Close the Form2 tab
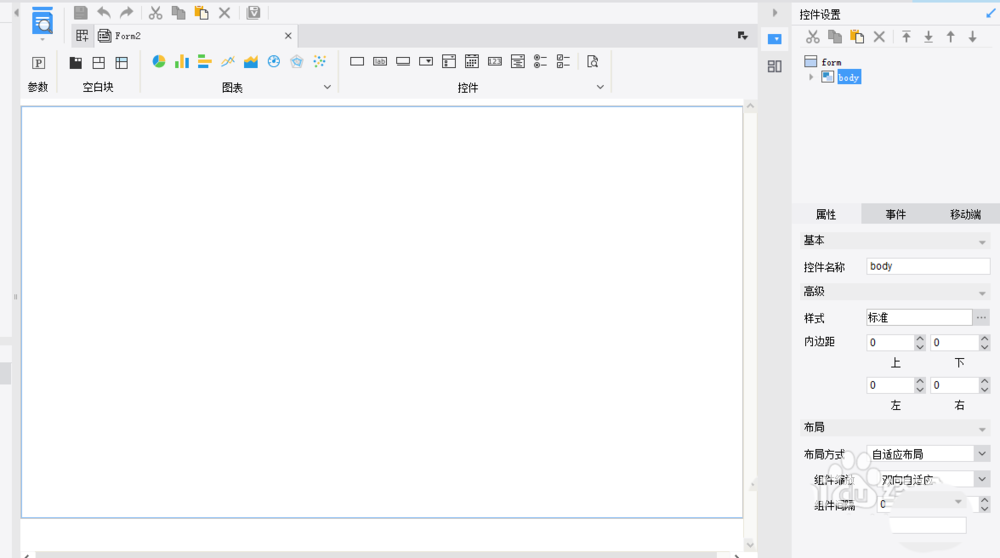Image resolution: width=1000 pixels, height=558 pixels. pyautogui.click(x=288, y=36)
